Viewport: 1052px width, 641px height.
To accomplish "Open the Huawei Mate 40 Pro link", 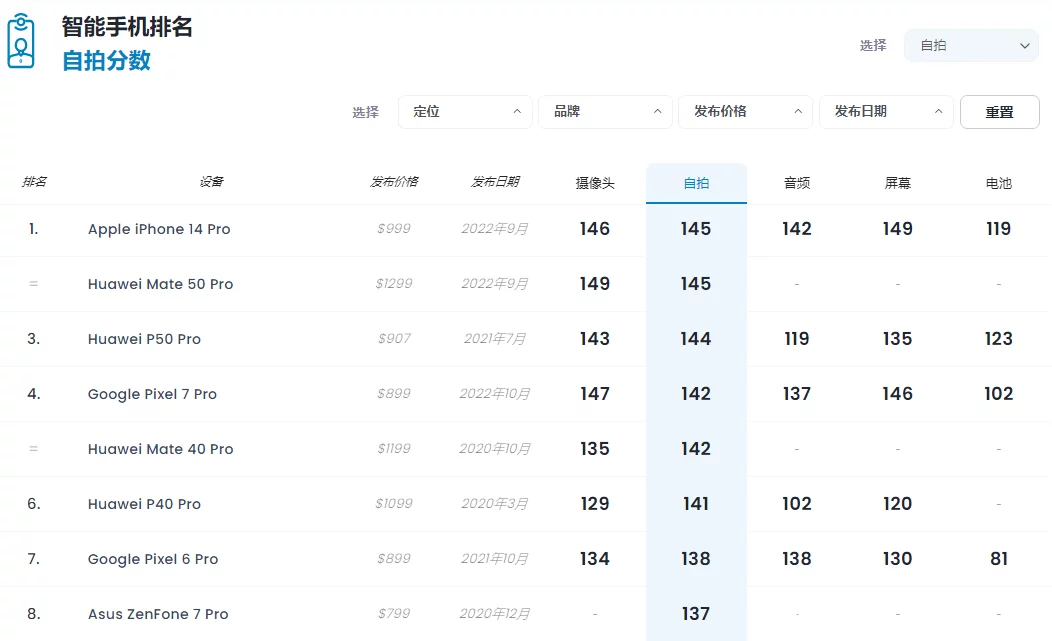I will point(160,450).
